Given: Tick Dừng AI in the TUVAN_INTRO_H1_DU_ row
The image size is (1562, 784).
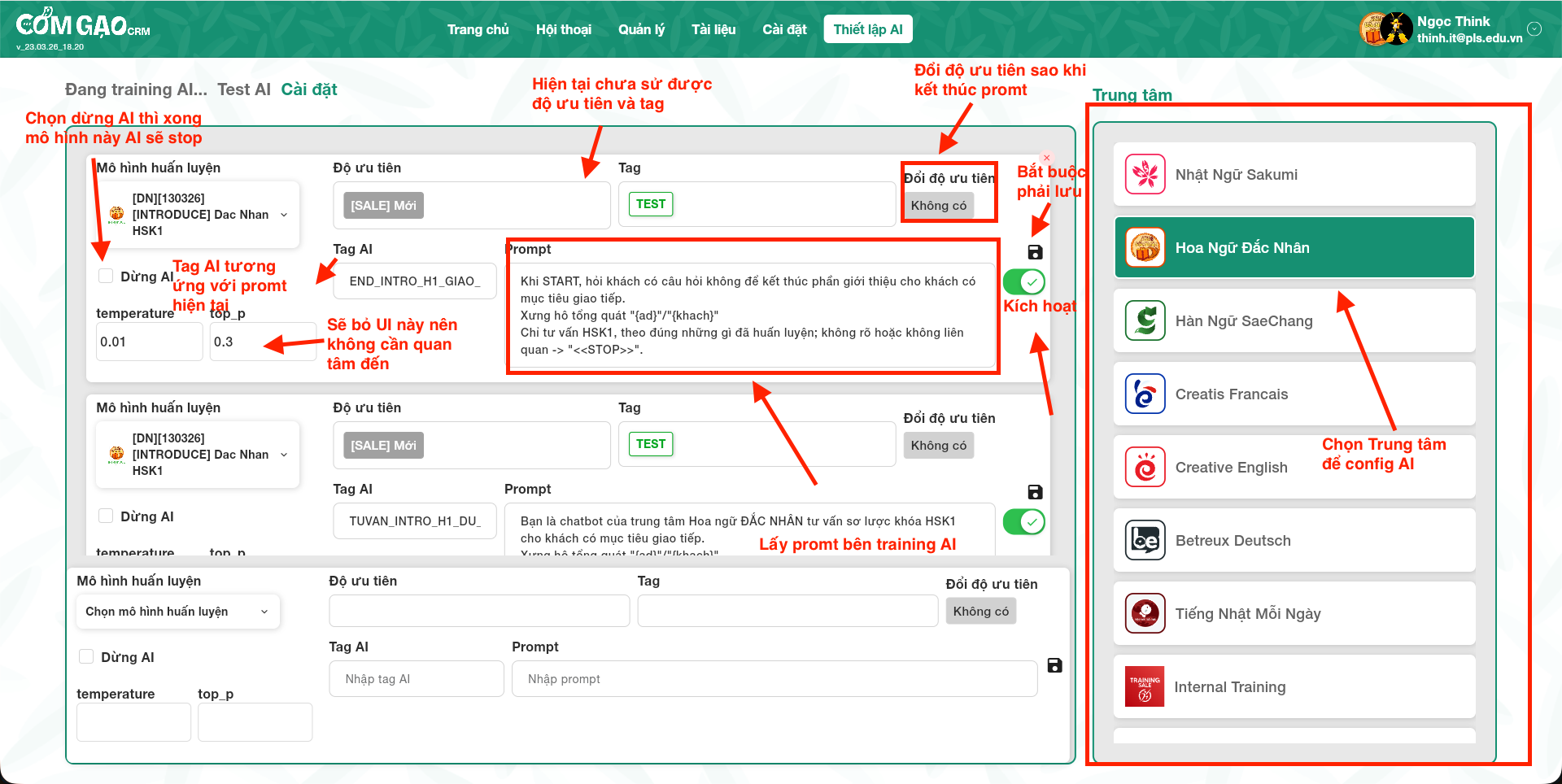Looking at the screenshot, I should coord(106,516).
